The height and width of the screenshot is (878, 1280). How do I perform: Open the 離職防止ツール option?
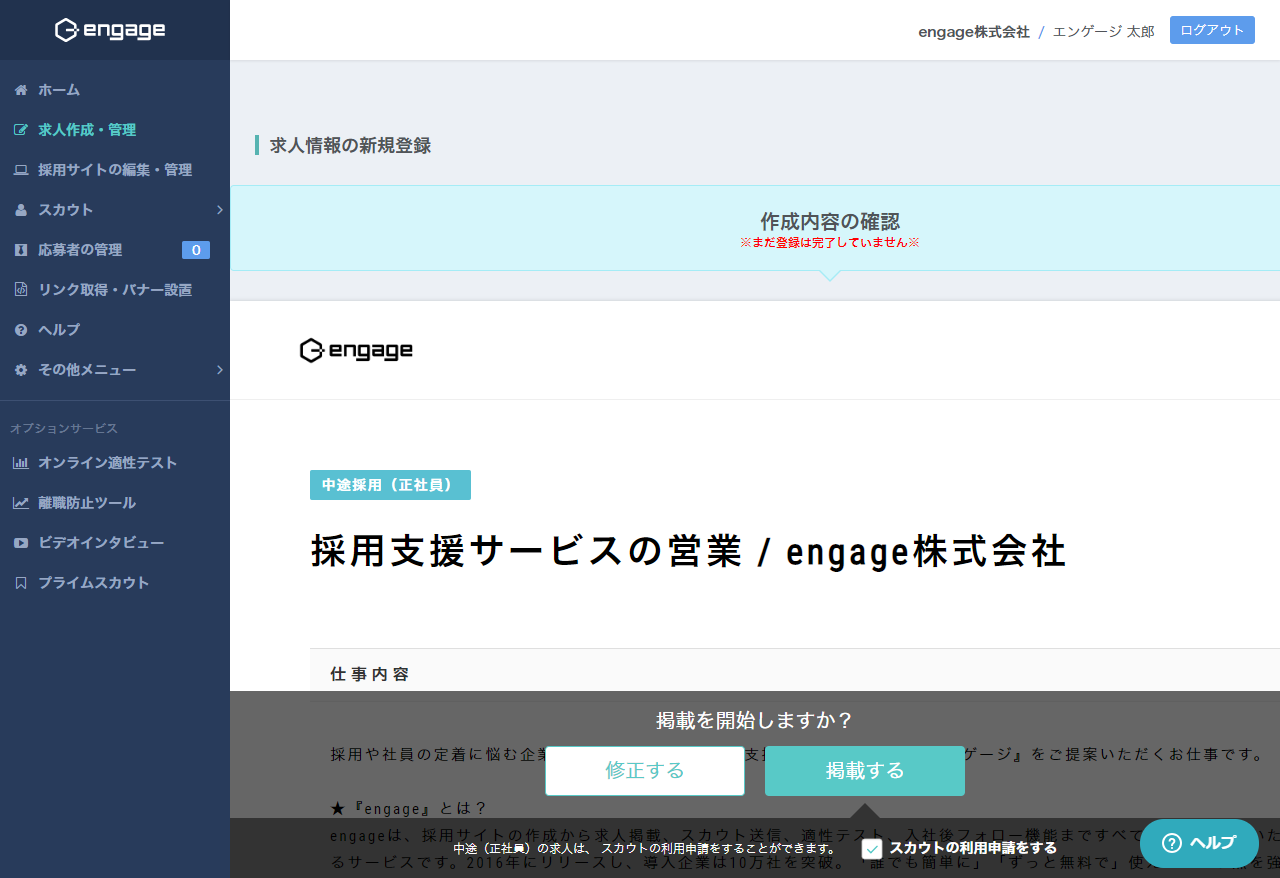point(115,503)
